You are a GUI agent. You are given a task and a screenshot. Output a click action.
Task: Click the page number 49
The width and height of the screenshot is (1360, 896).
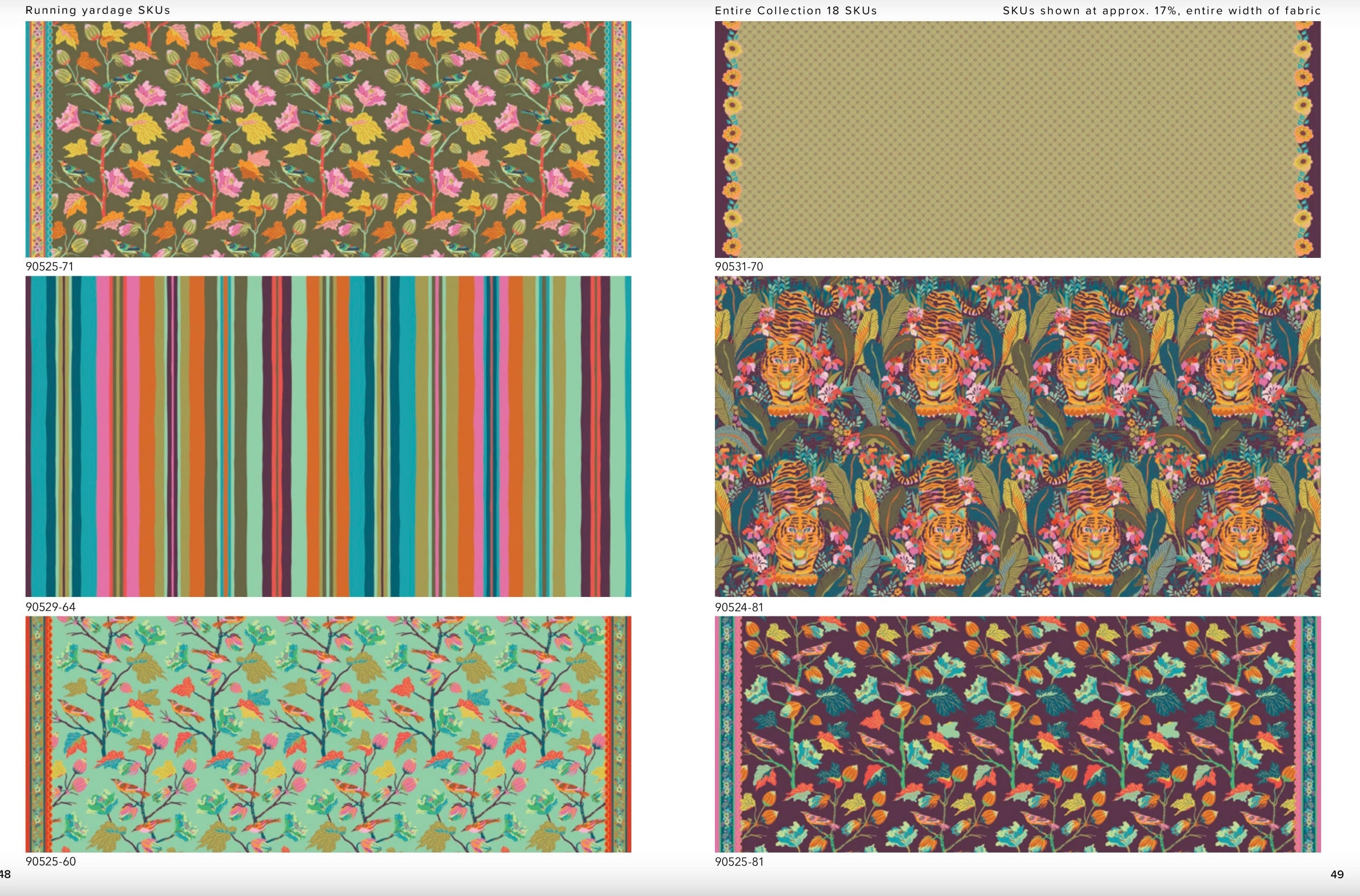pyautogui.click(x=1337, y=874)
